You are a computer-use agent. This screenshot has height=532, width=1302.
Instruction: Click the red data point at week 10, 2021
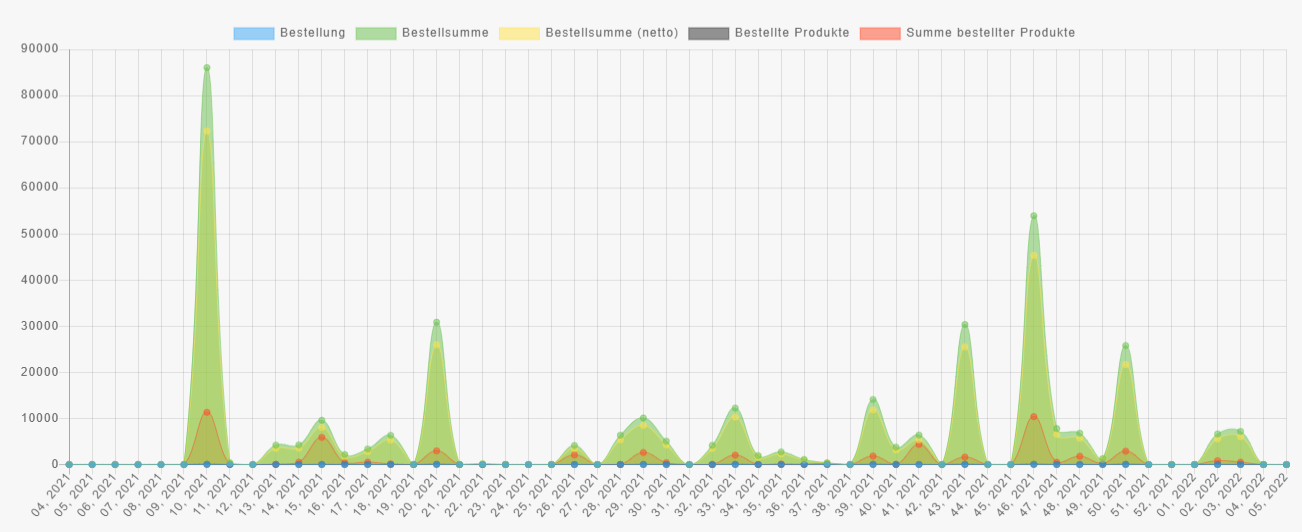click(207, 412)
